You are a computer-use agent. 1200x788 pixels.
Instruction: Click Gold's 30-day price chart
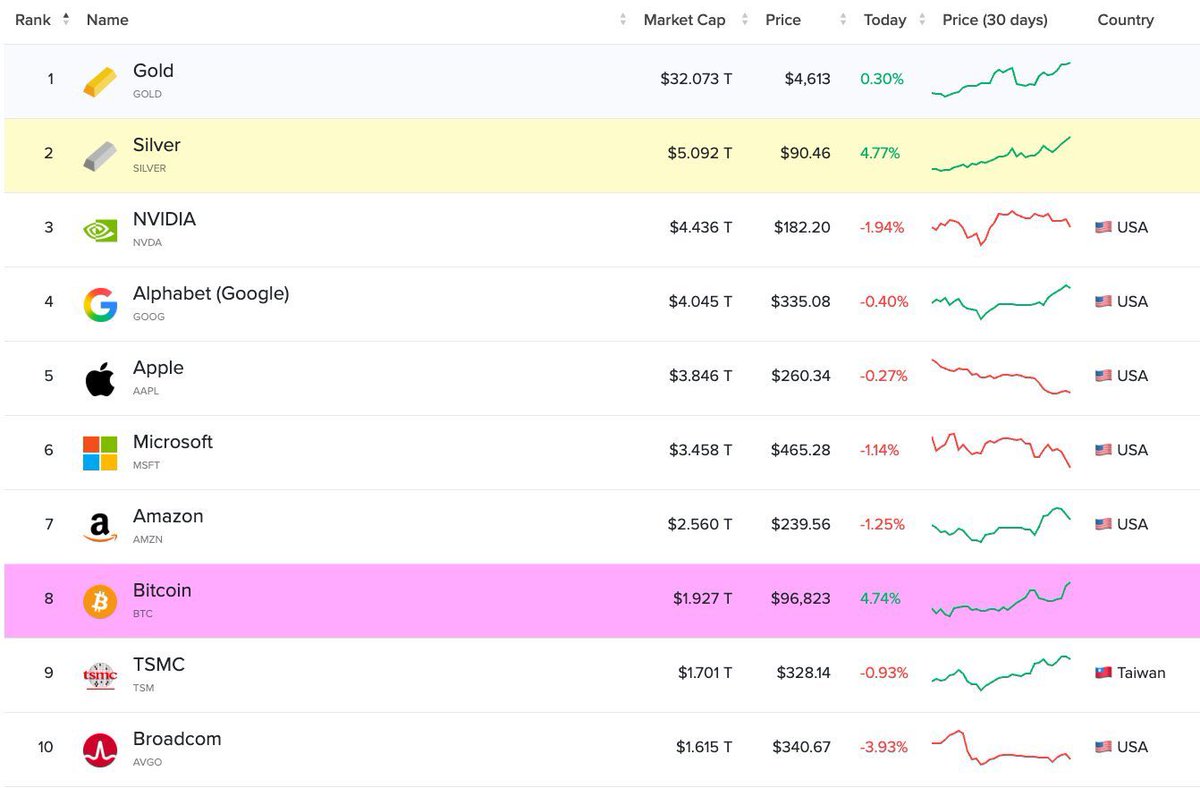pyautogui.click(x=1000, y=79)
